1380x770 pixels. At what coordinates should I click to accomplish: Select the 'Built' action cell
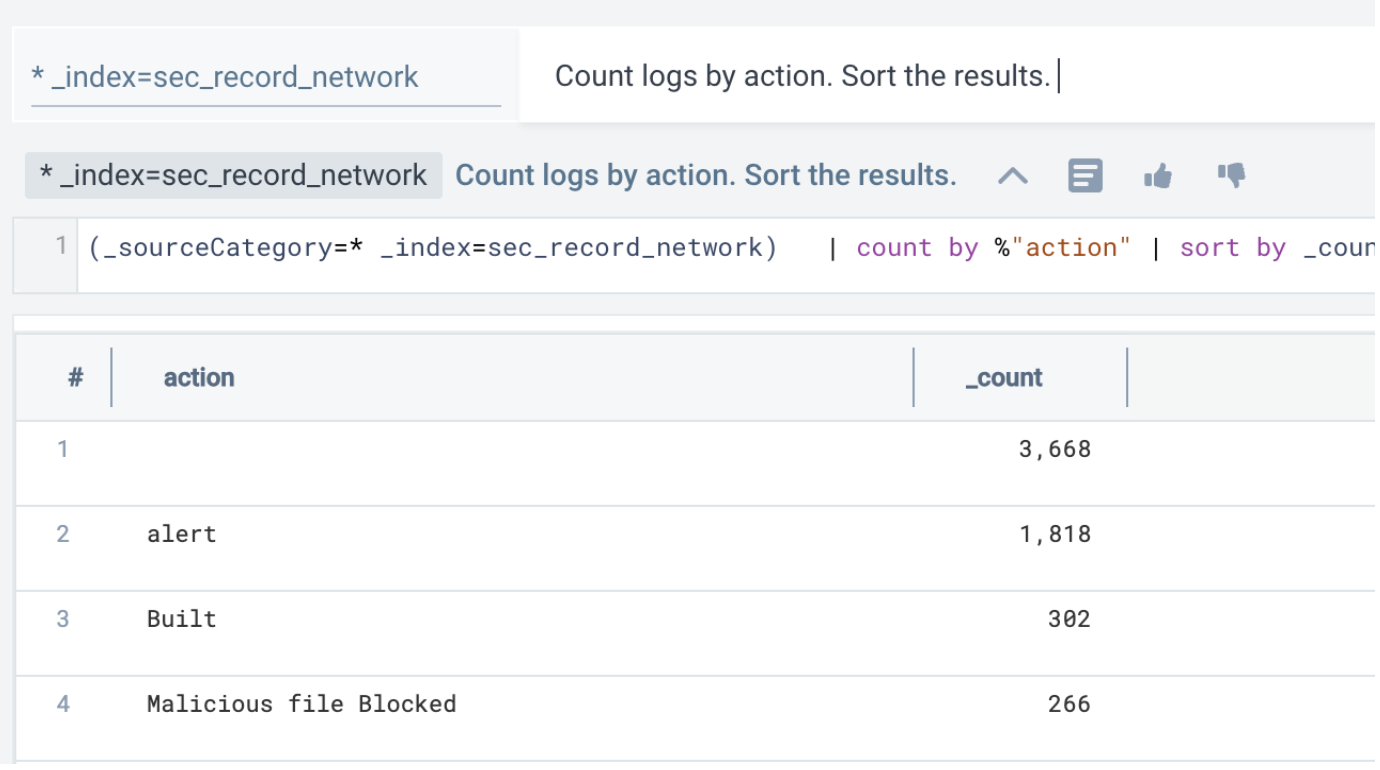(181, 619)
